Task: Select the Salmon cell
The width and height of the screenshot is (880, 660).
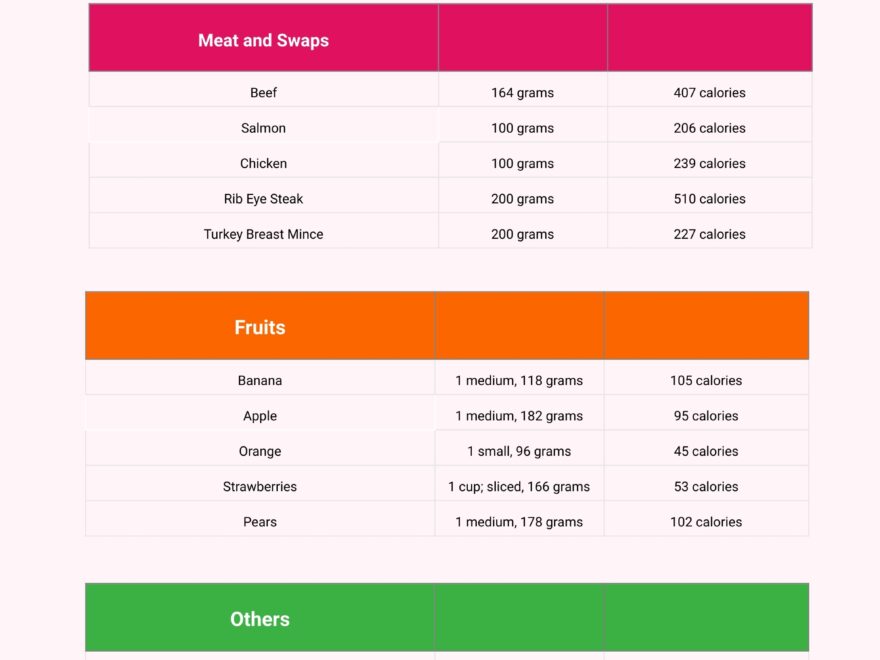Action: [264, 128]
